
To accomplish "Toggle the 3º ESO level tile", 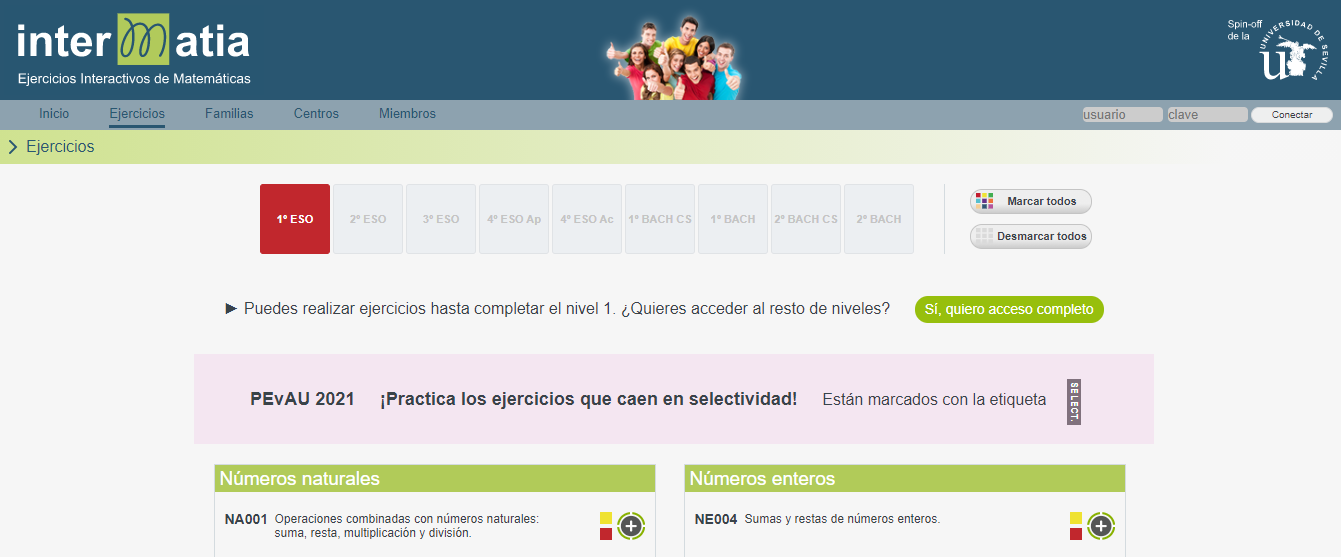I will pyautogui.click(x=441, y=219).
